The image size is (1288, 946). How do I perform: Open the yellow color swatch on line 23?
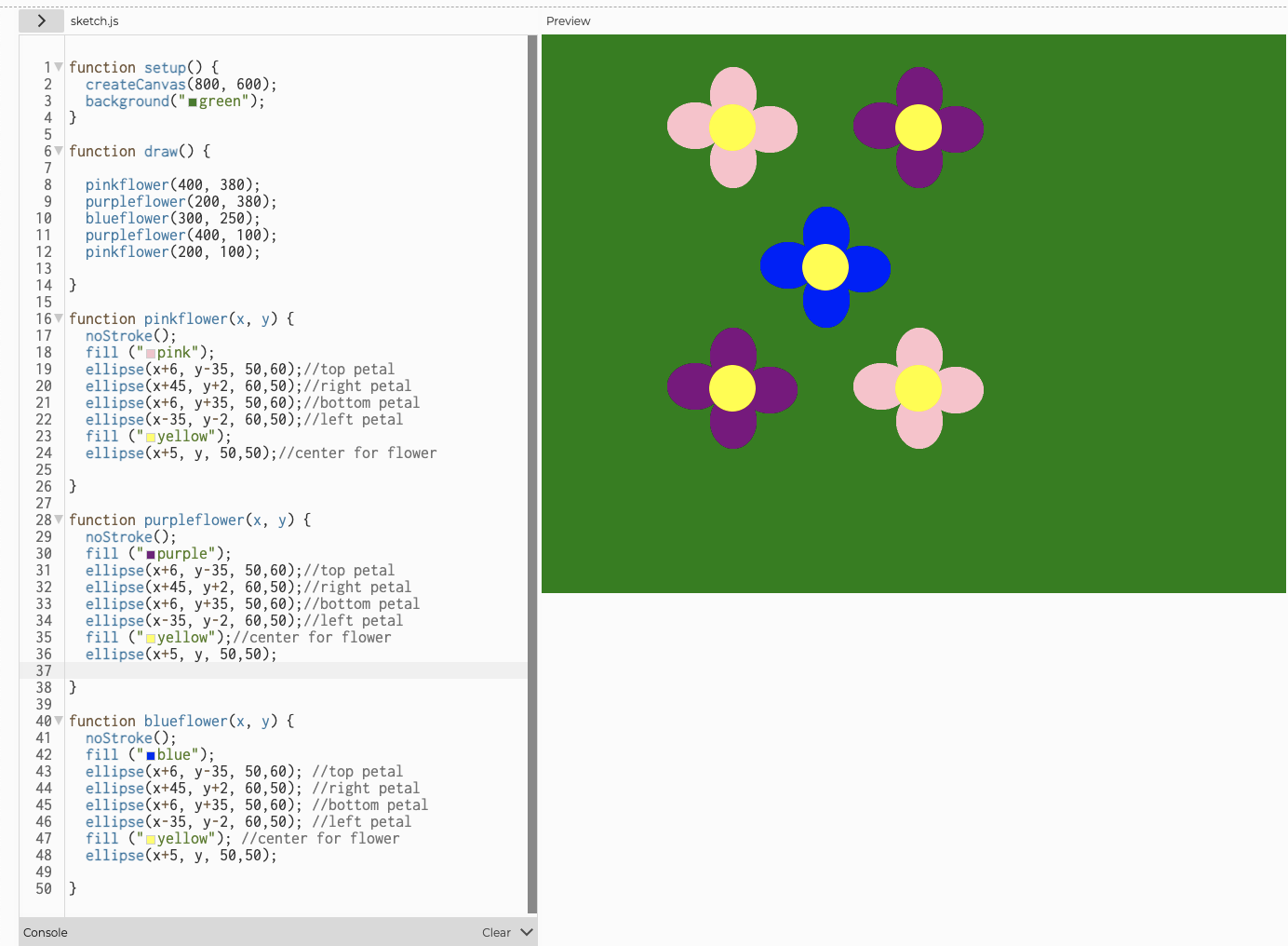[151, 438]
